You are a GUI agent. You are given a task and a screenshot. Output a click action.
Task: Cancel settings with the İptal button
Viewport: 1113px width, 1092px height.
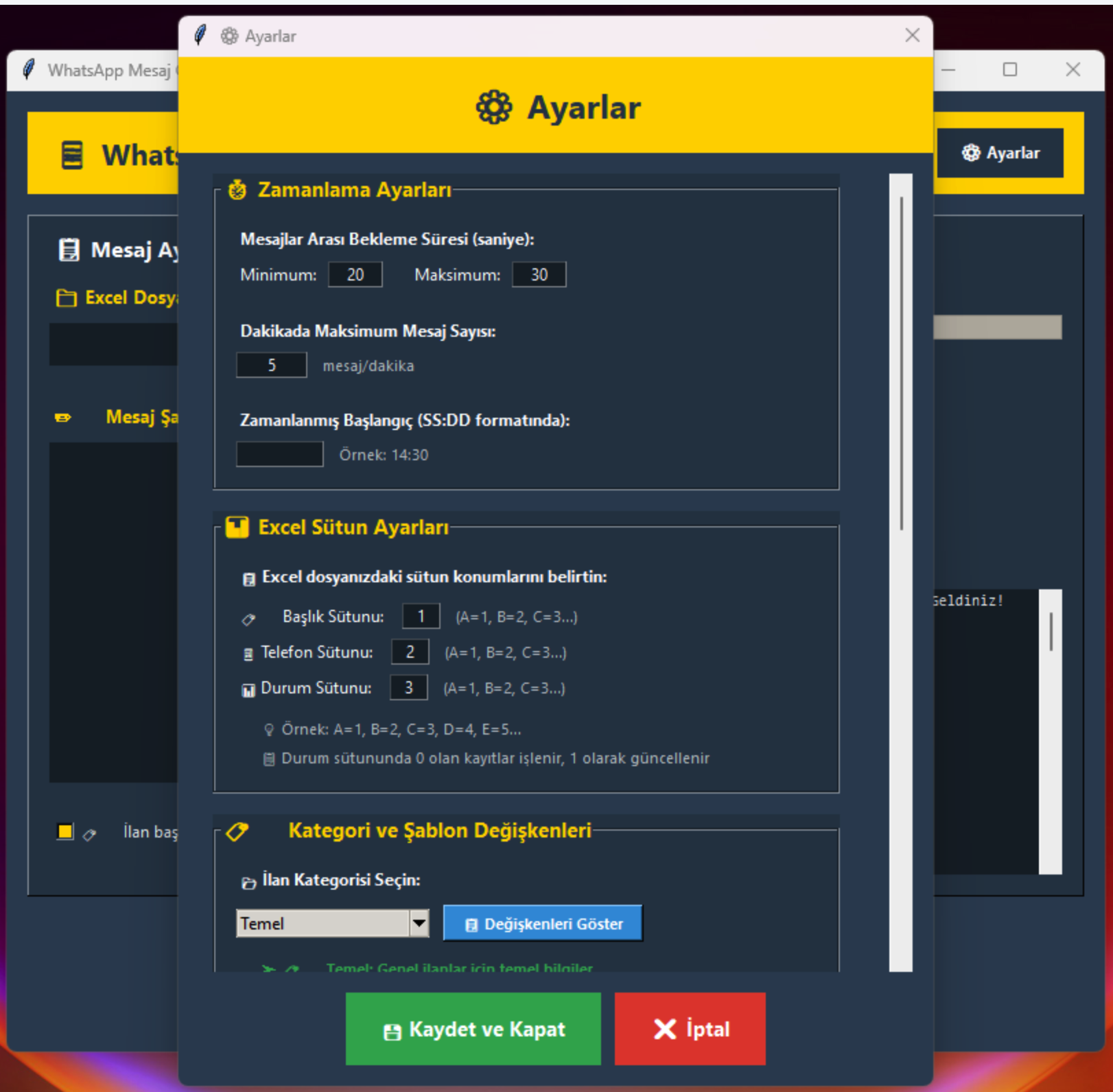tap(690, 1029)
